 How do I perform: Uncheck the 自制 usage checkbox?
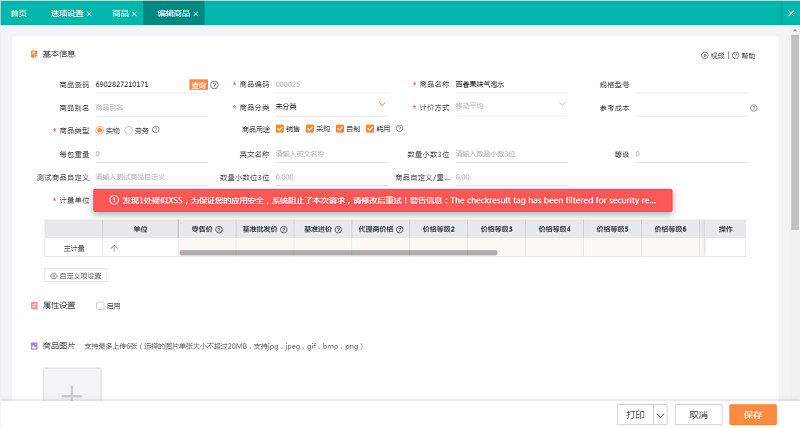[340, 129]
